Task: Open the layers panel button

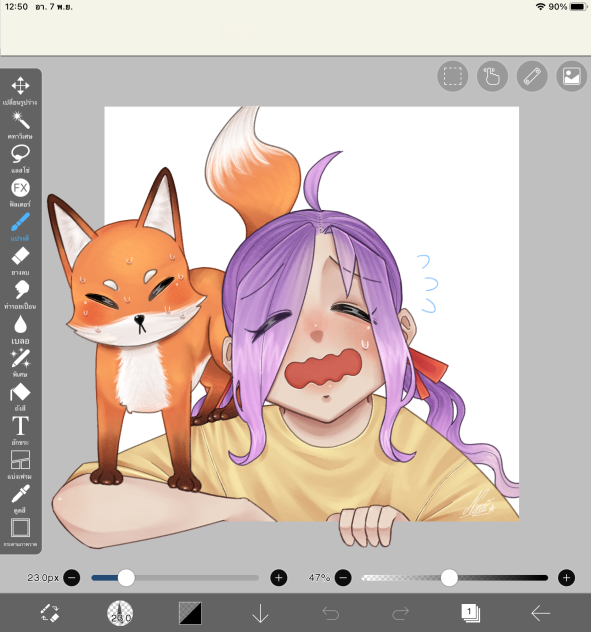Action: click(x=470, y=613)
